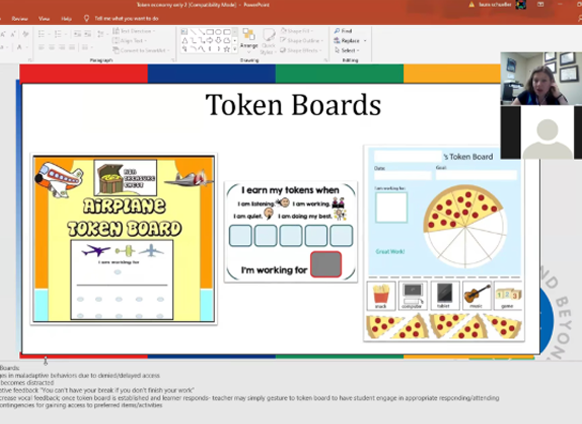This screenshot has height=424, width=582.
Task: Open Ribbon Display Options icon
Action: click(x=540, y=4)
